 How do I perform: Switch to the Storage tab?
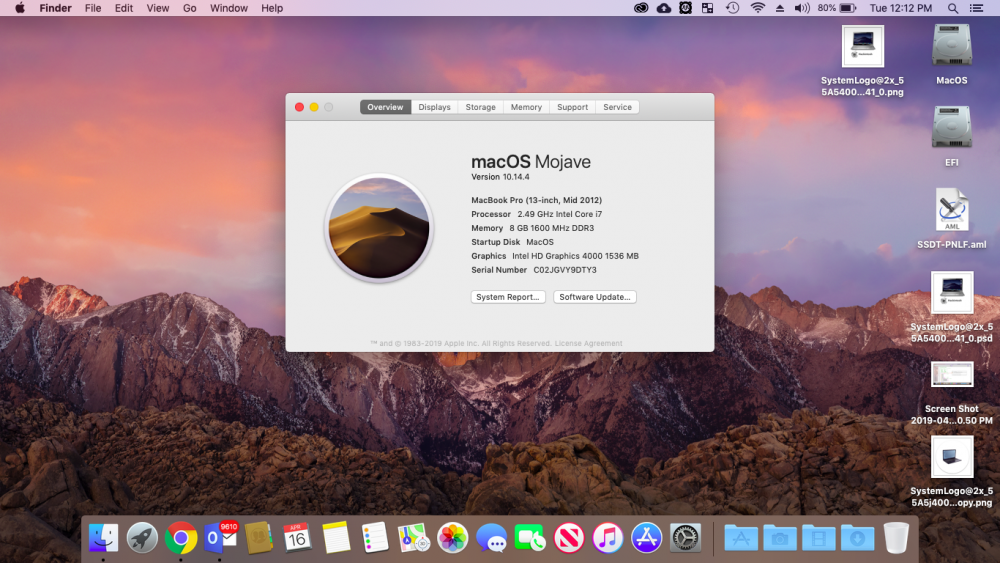click(480, 107)
